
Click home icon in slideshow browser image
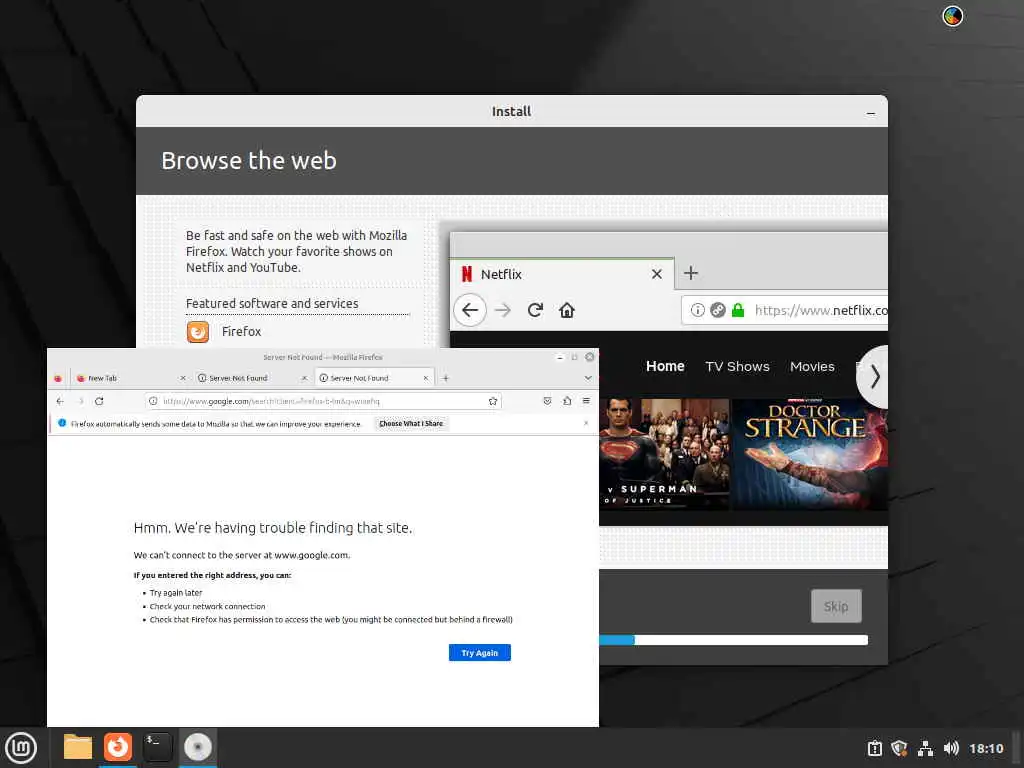566,310
